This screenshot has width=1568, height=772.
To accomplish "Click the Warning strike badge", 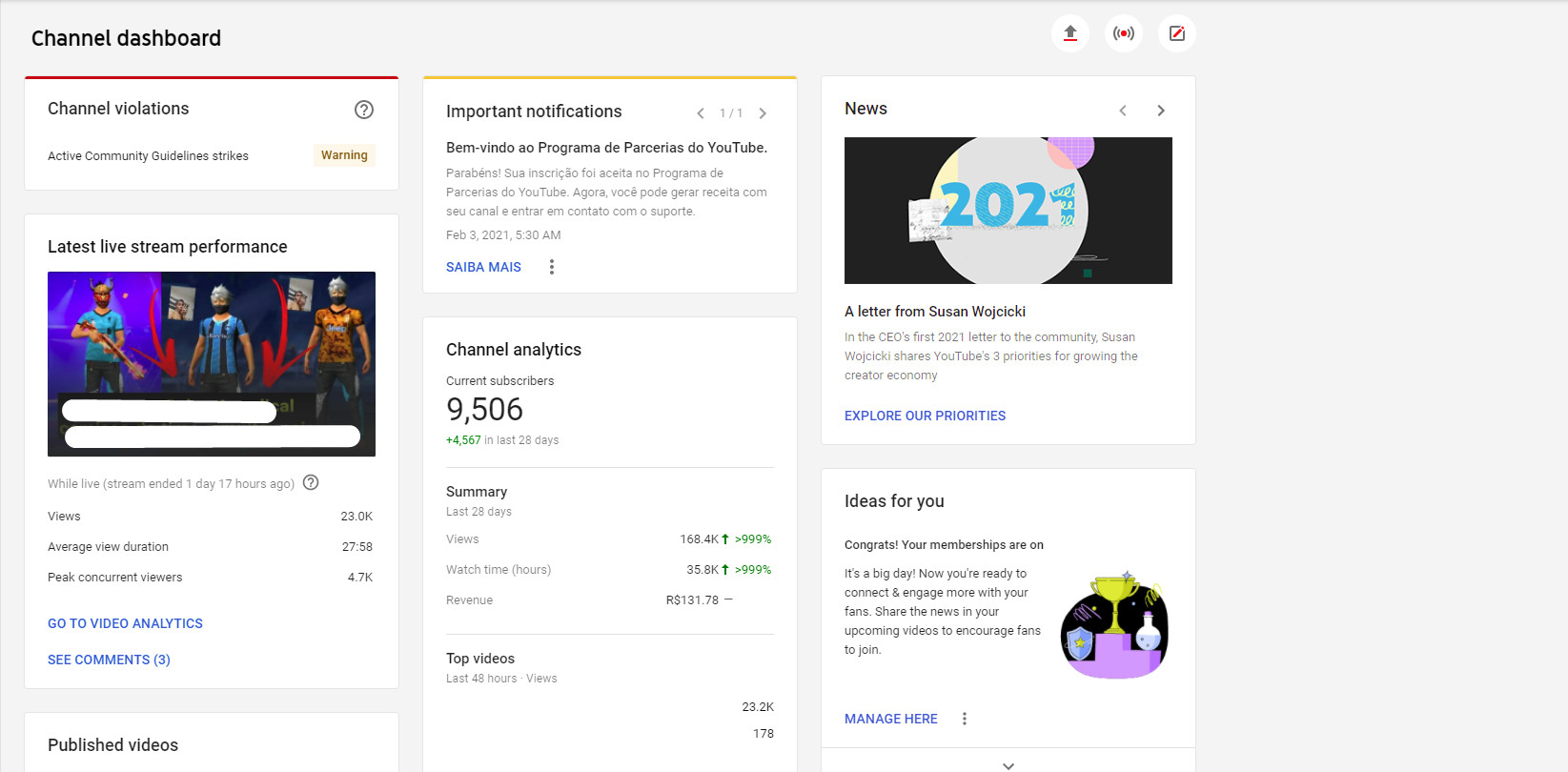I will (344, 155).
